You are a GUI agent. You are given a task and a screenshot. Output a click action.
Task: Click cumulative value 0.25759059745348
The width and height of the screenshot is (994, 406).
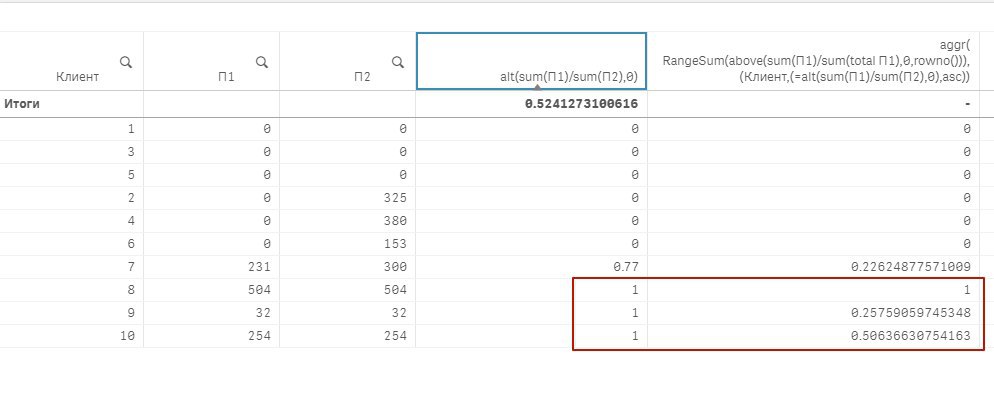tap(910, 313)
